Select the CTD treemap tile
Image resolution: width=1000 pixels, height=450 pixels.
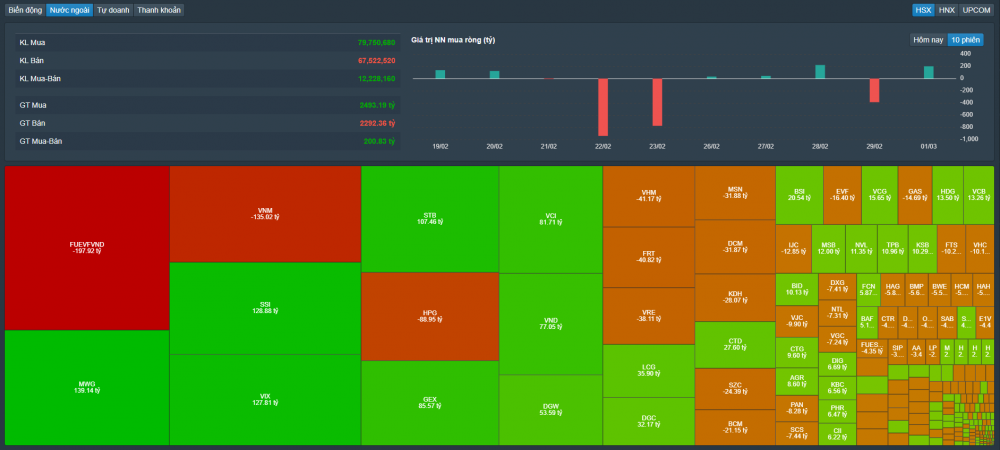735,345
